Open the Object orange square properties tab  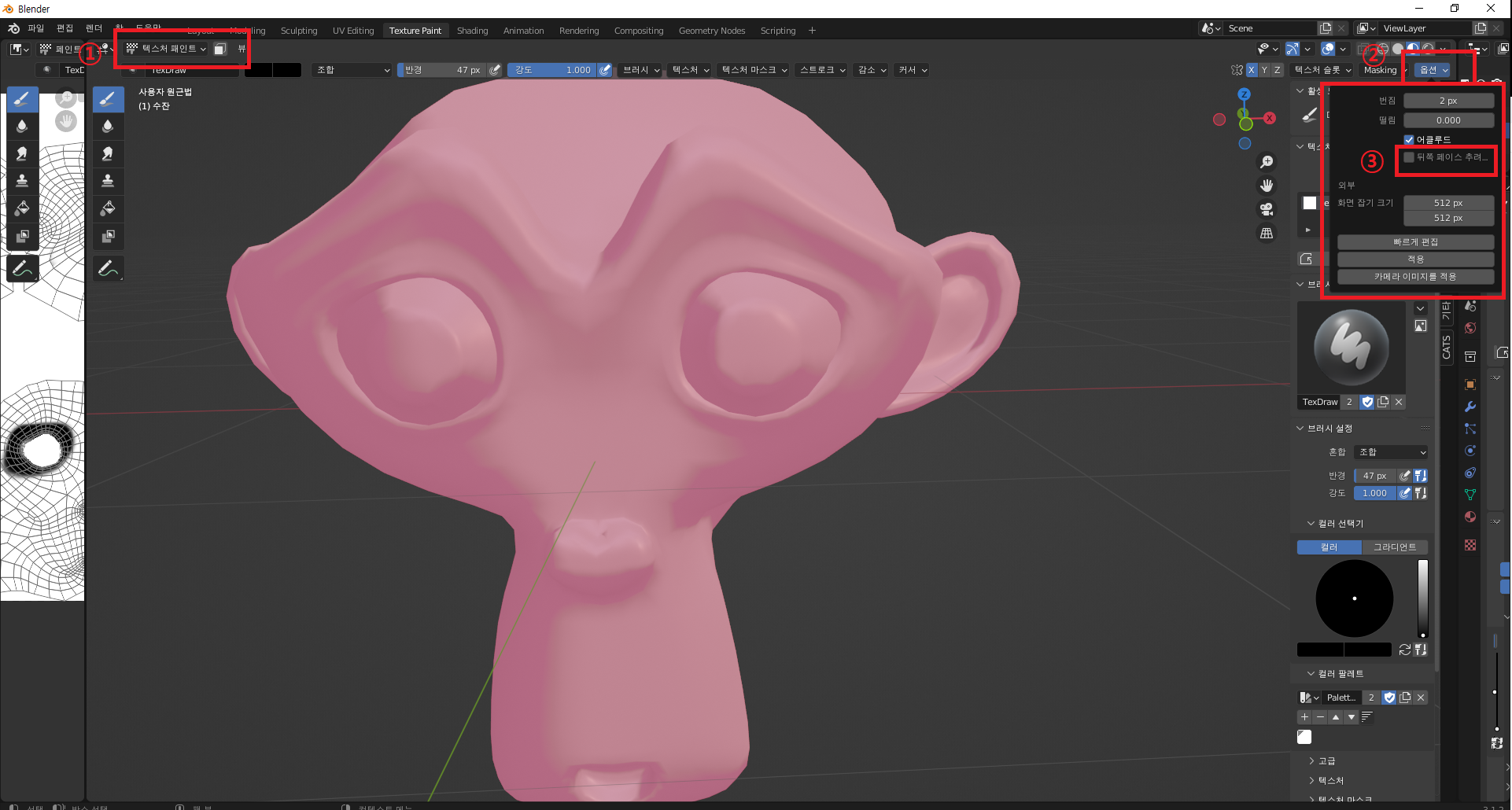pos(1470,385)
